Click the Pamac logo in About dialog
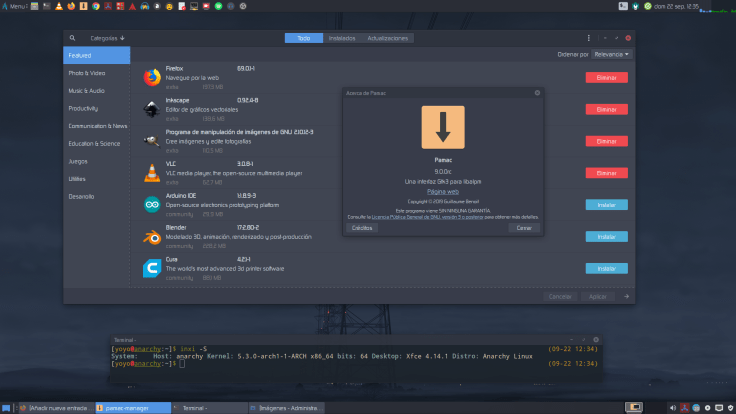736x414 pixels. (442, 127)
